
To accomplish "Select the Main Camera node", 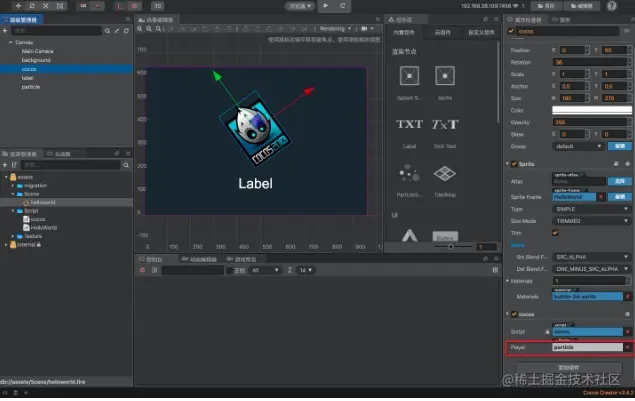I will click(x=37, y=51).
